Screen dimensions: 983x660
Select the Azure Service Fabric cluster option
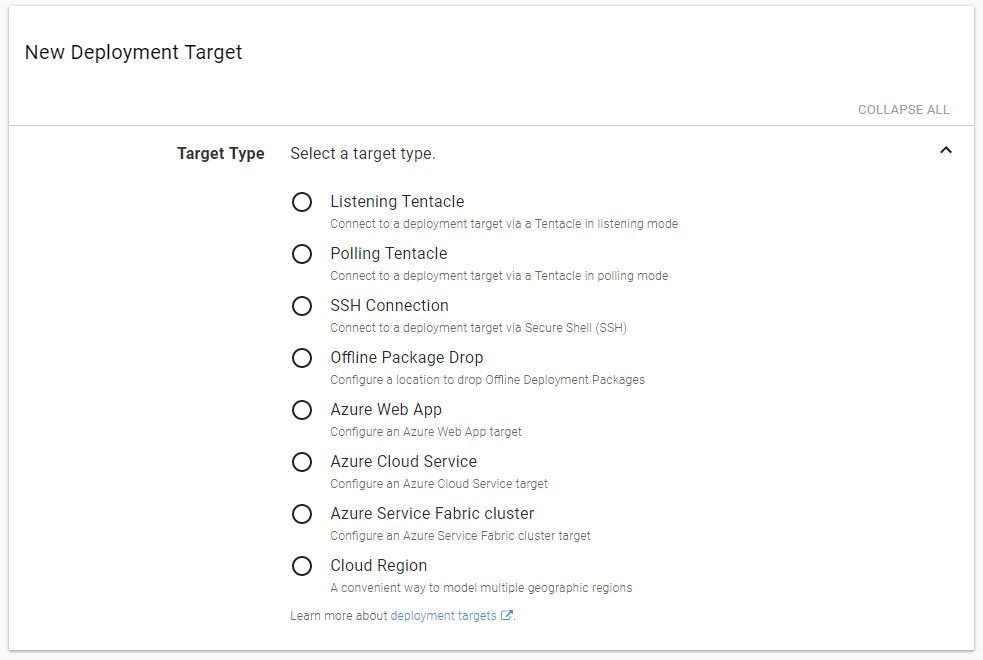click(x=302, y=514)
